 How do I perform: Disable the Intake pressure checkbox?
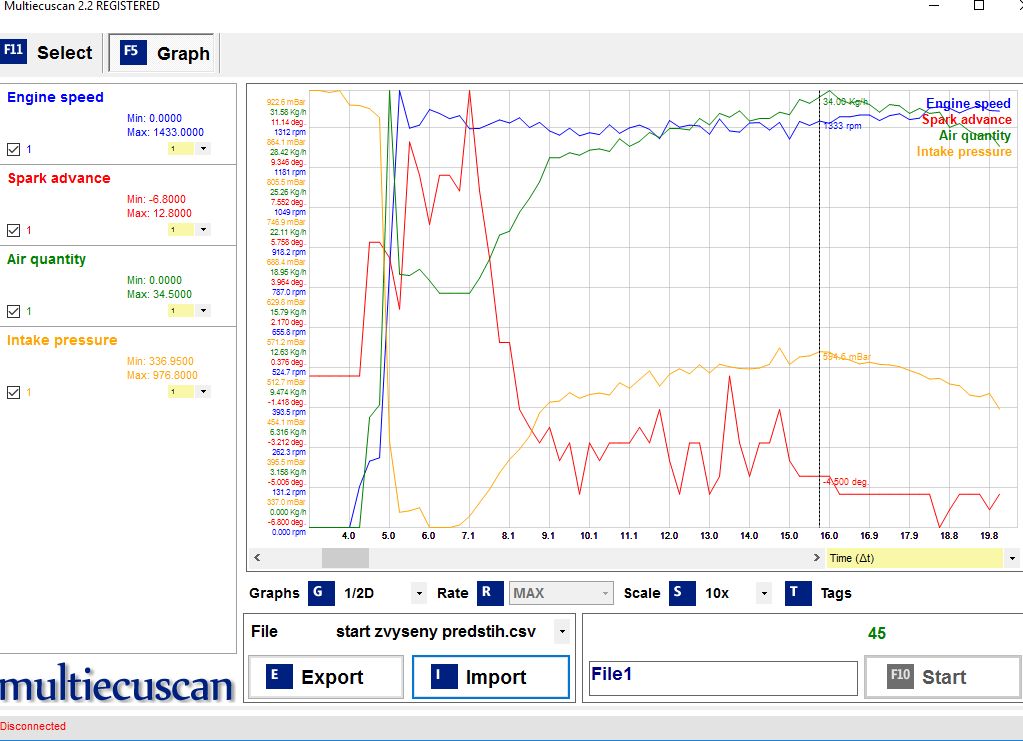click(x=13, y=392)
